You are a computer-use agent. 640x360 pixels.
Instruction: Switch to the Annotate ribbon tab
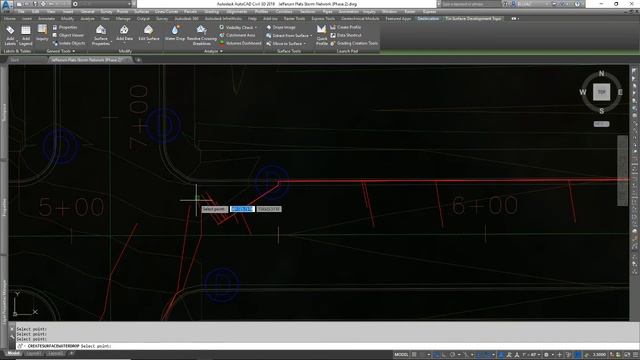pyautogui.click(x=47, y=19)
